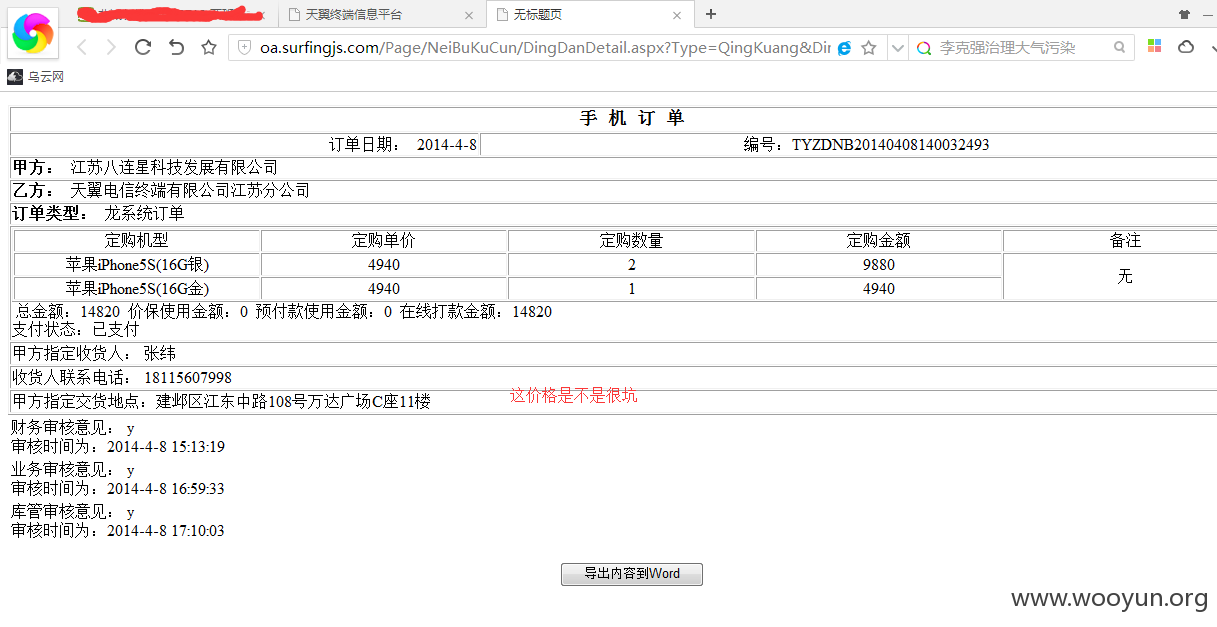Click recipient name 张纬
The image size is (1217, 627).
click(x=160, y=354)
